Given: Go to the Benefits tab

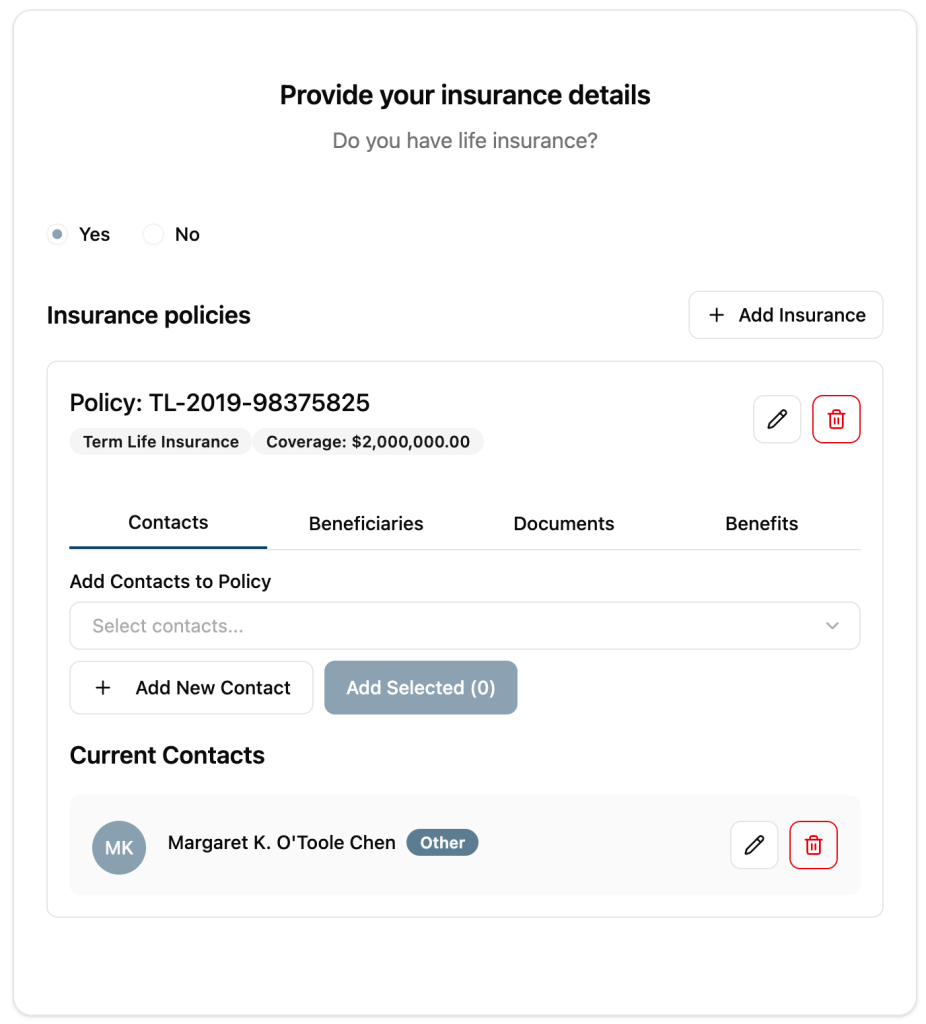Looking at the screenshot, I should coord(762,524).
